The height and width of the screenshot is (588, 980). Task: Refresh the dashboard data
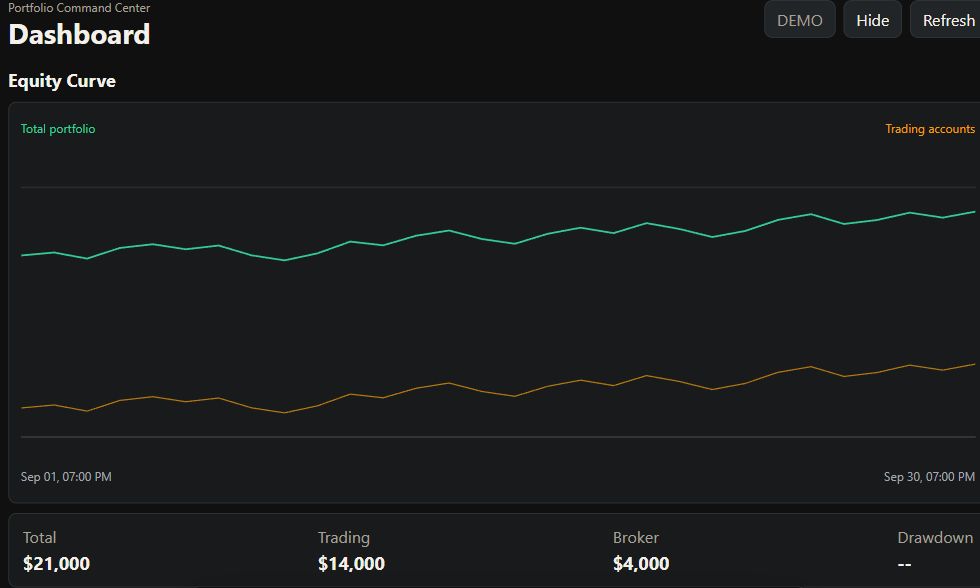(x=946, y=19)
